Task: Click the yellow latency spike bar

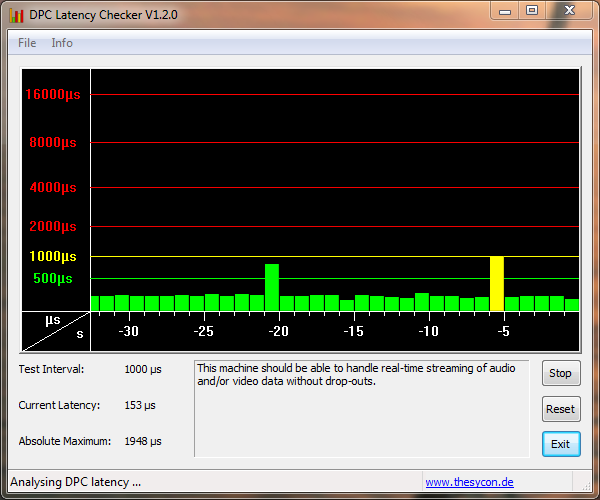Action: click(497, 283)
